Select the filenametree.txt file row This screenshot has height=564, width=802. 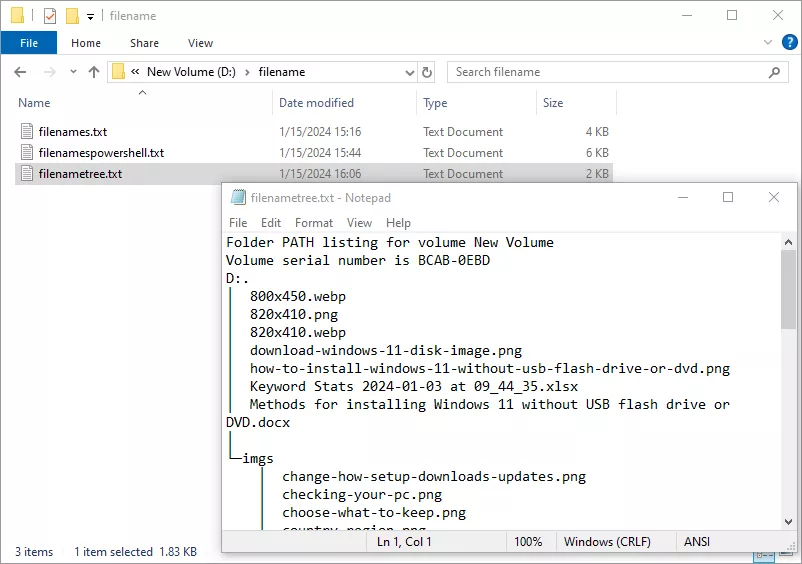click(x=314, y=174)
